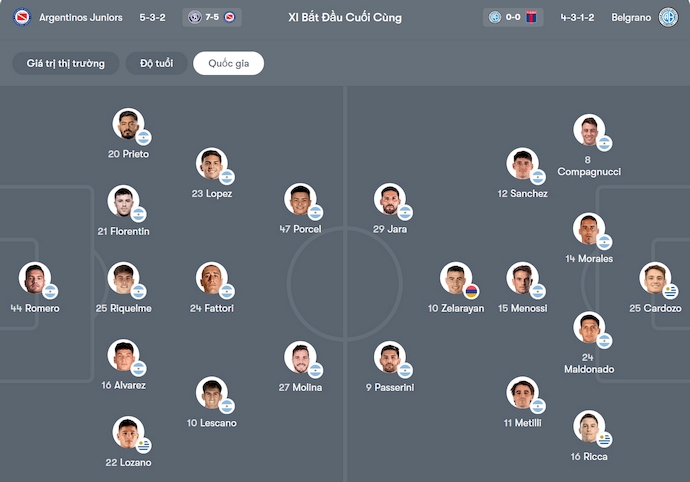Click the Argentinos Juniors club crest

(x=22, y=17)
